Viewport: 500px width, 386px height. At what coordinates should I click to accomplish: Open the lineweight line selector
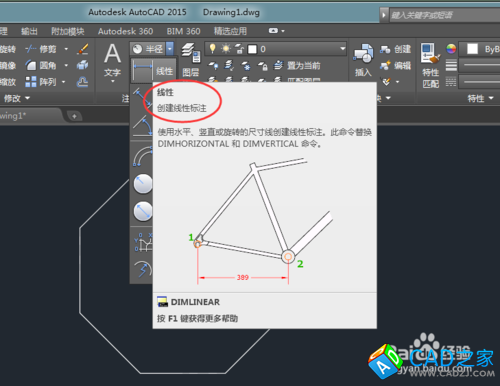click(479, 65)
